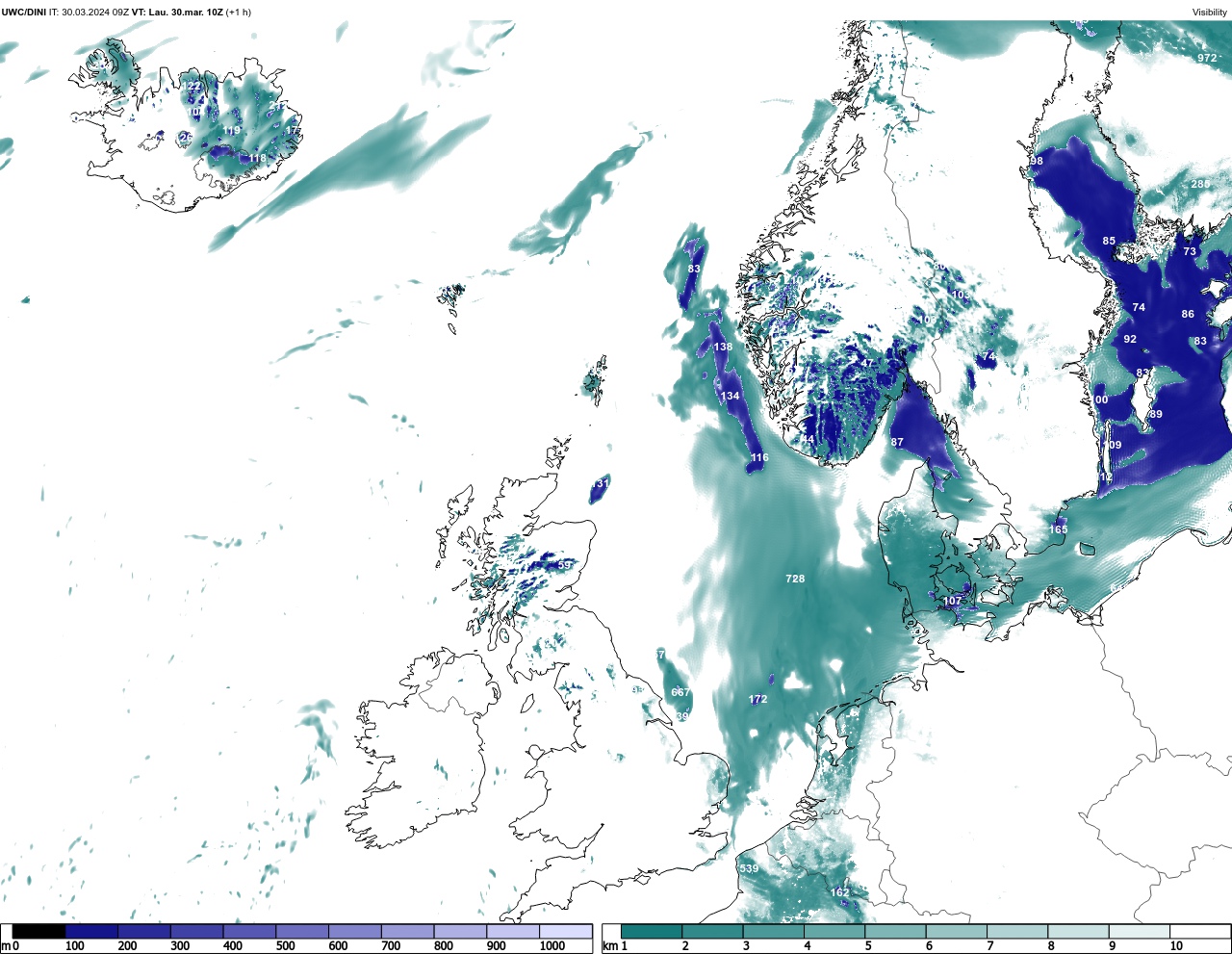Choose the 500–600 m legend swatch
The height and width of the screenshot is (954, 1232).
[x=302, y=931]
